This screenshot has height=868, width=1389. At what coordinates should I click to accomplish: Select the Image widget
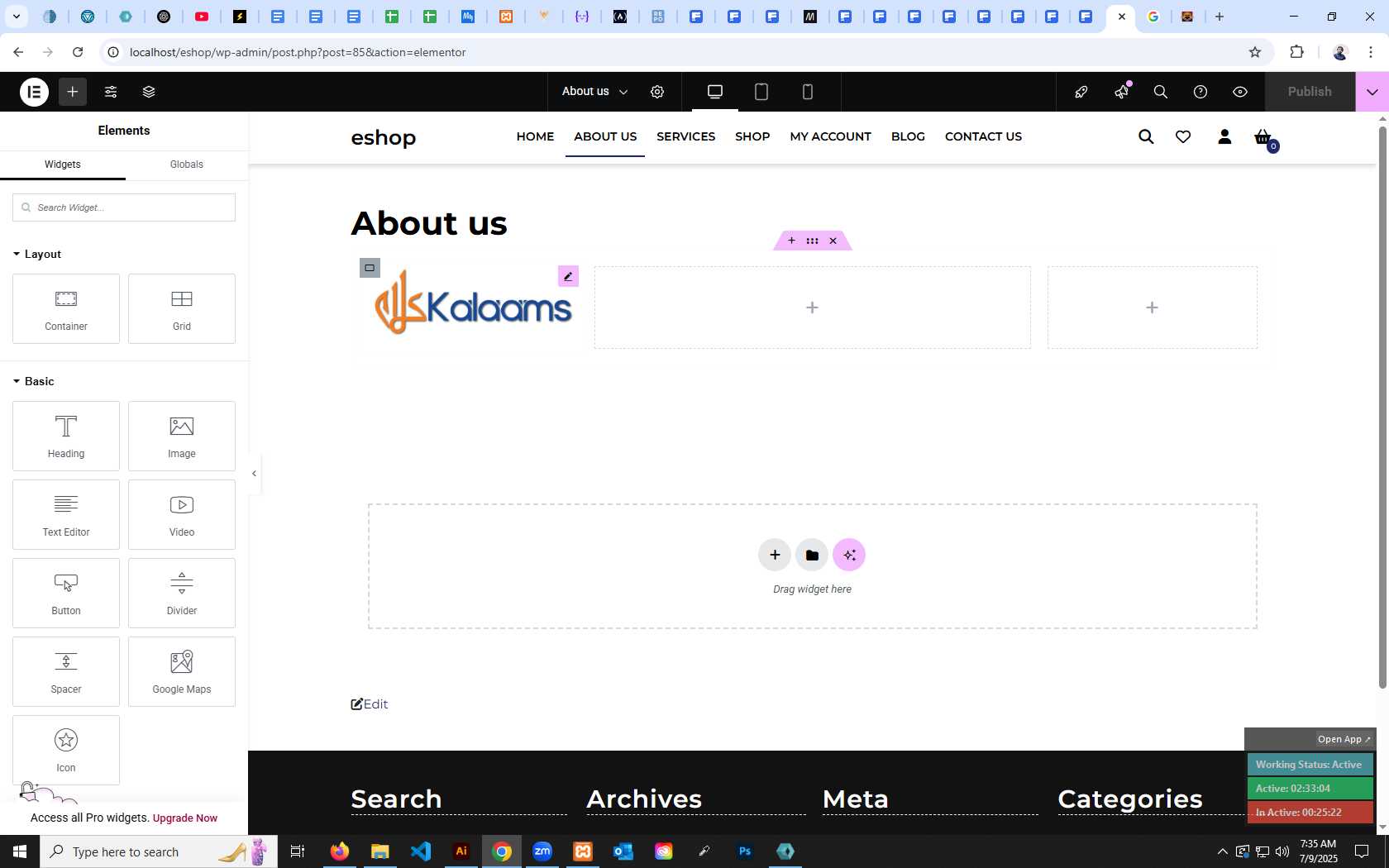[182, 436]
